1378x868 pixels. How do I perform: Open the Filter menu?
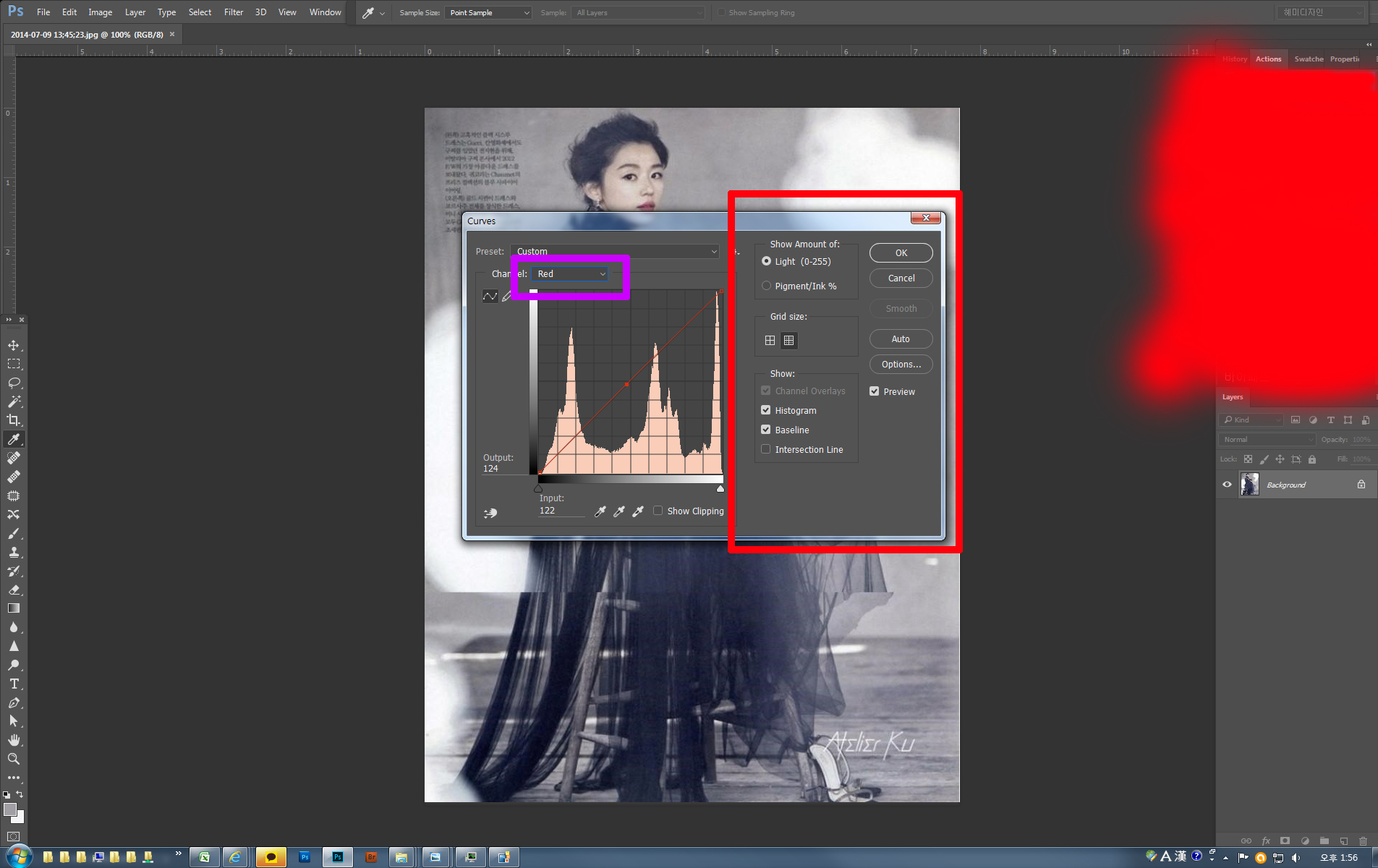click(233, 12)
